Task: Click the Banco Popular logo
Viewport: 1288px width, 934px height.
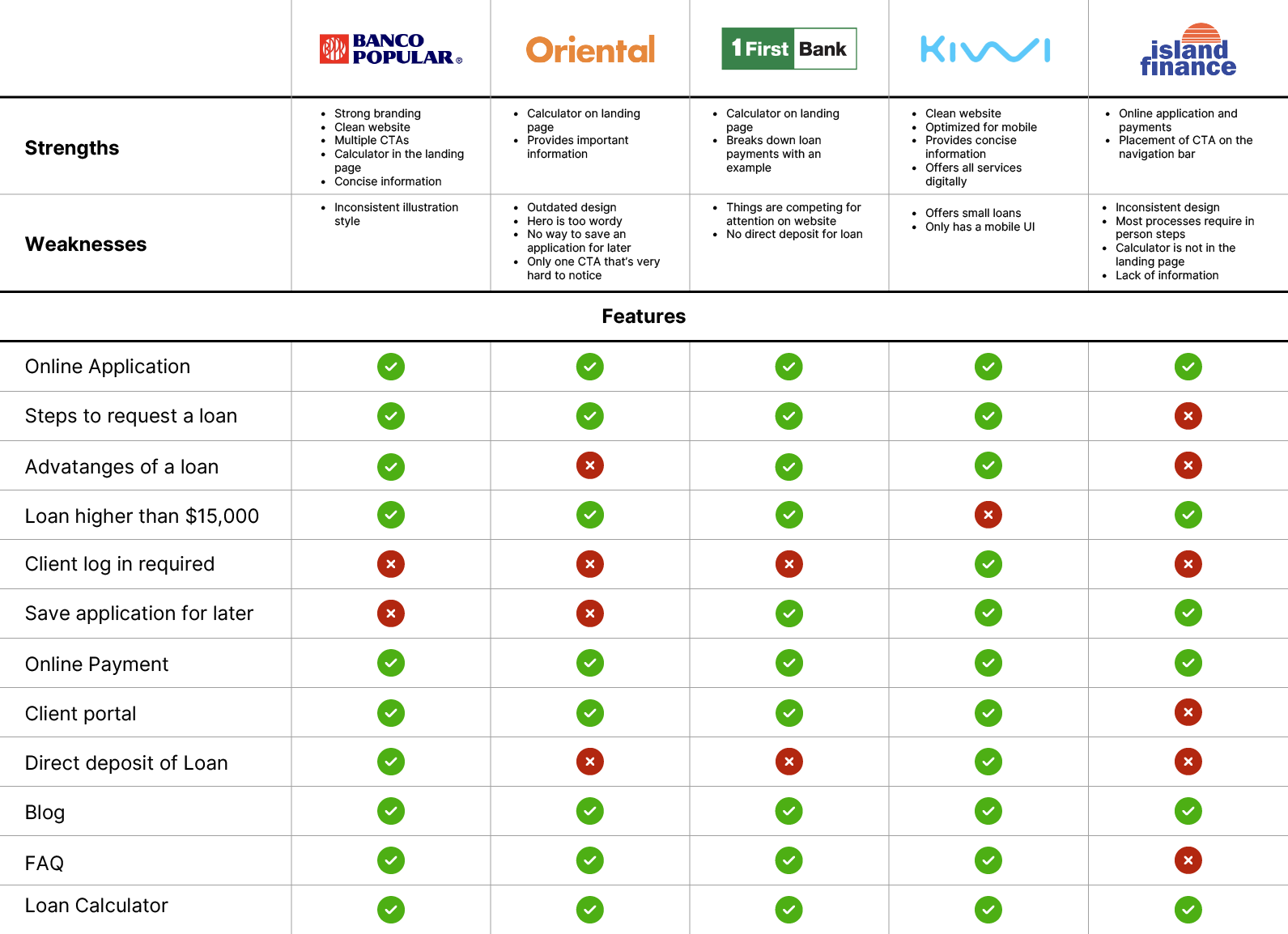Action: [391, 49]
